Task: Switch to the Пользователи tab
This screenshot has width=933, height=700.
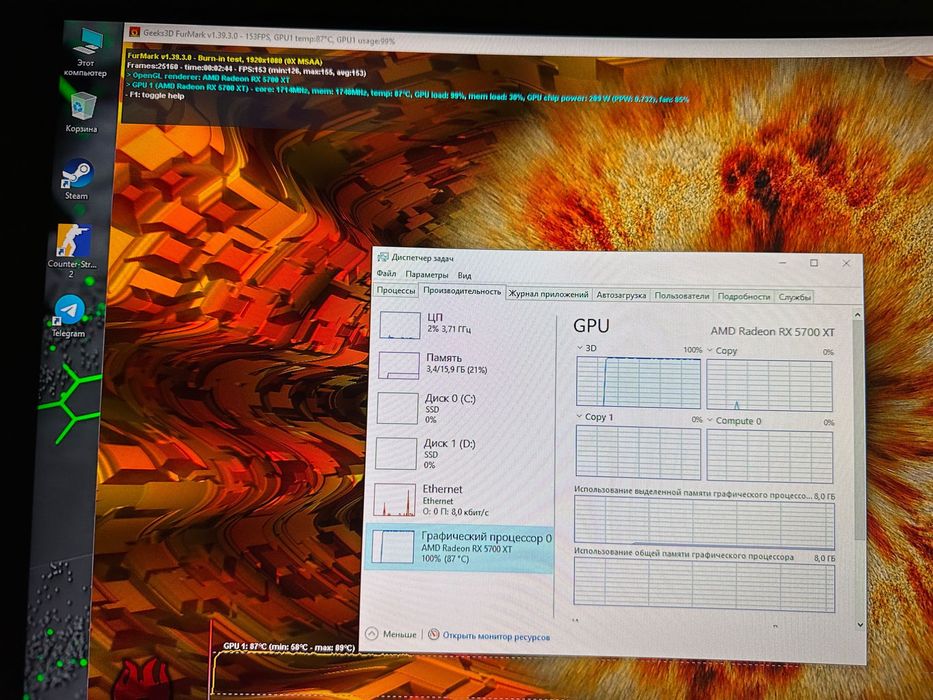Action: (x=682, y=295)
